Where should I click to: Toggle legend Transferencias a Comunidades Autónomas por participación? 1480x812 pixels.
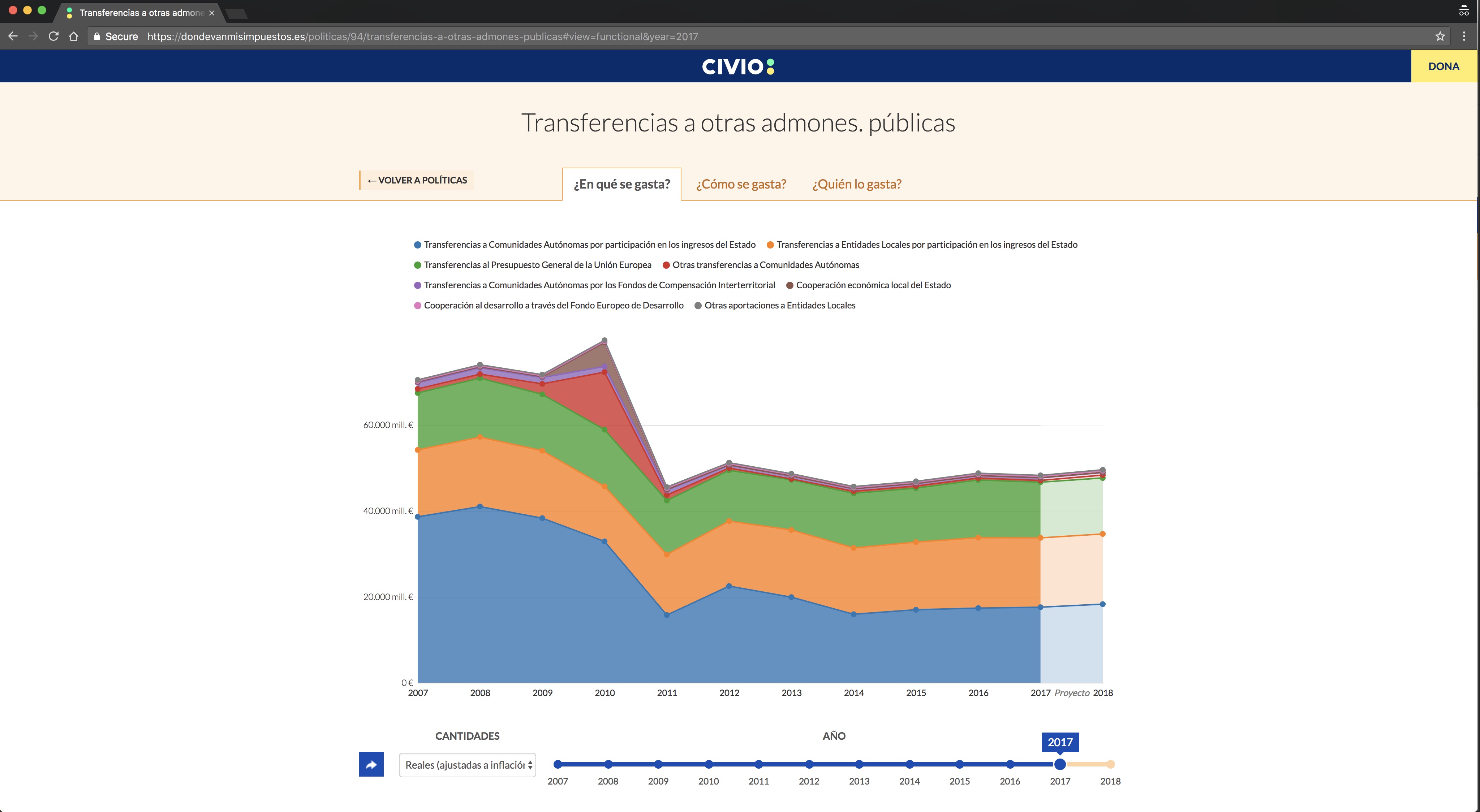[585, 245]
